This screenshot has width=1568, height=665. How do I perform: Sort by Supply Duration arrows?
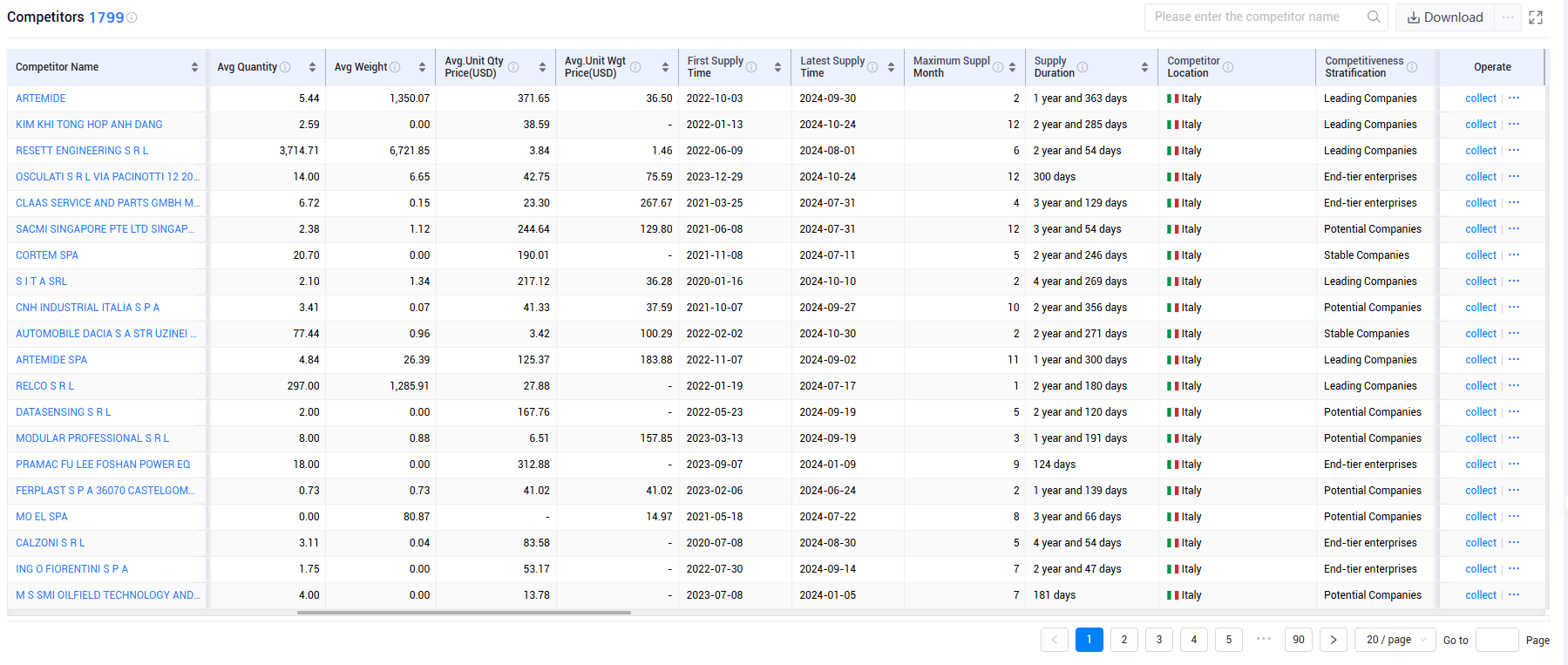(1144, 67)
